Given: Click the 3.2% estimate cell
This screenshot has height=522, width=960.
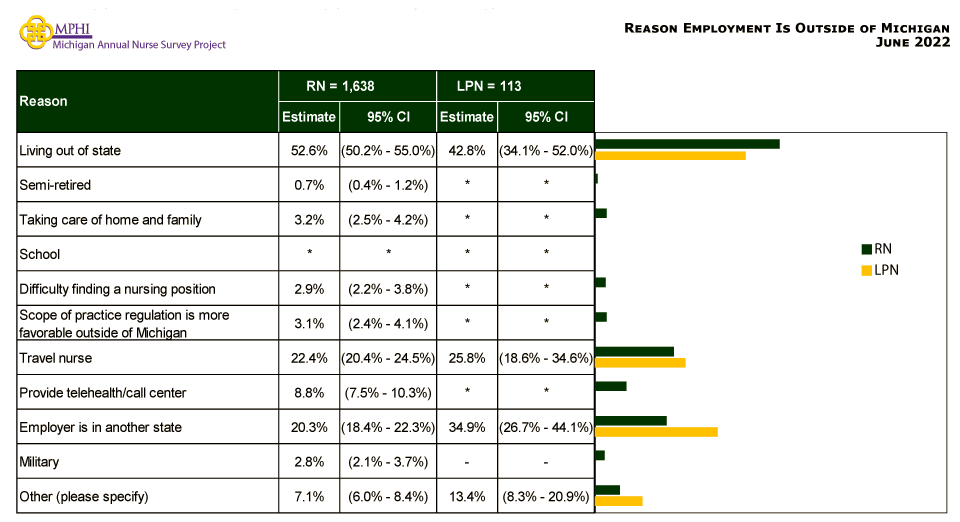Looking at the screenshot, I should [309, 220].
